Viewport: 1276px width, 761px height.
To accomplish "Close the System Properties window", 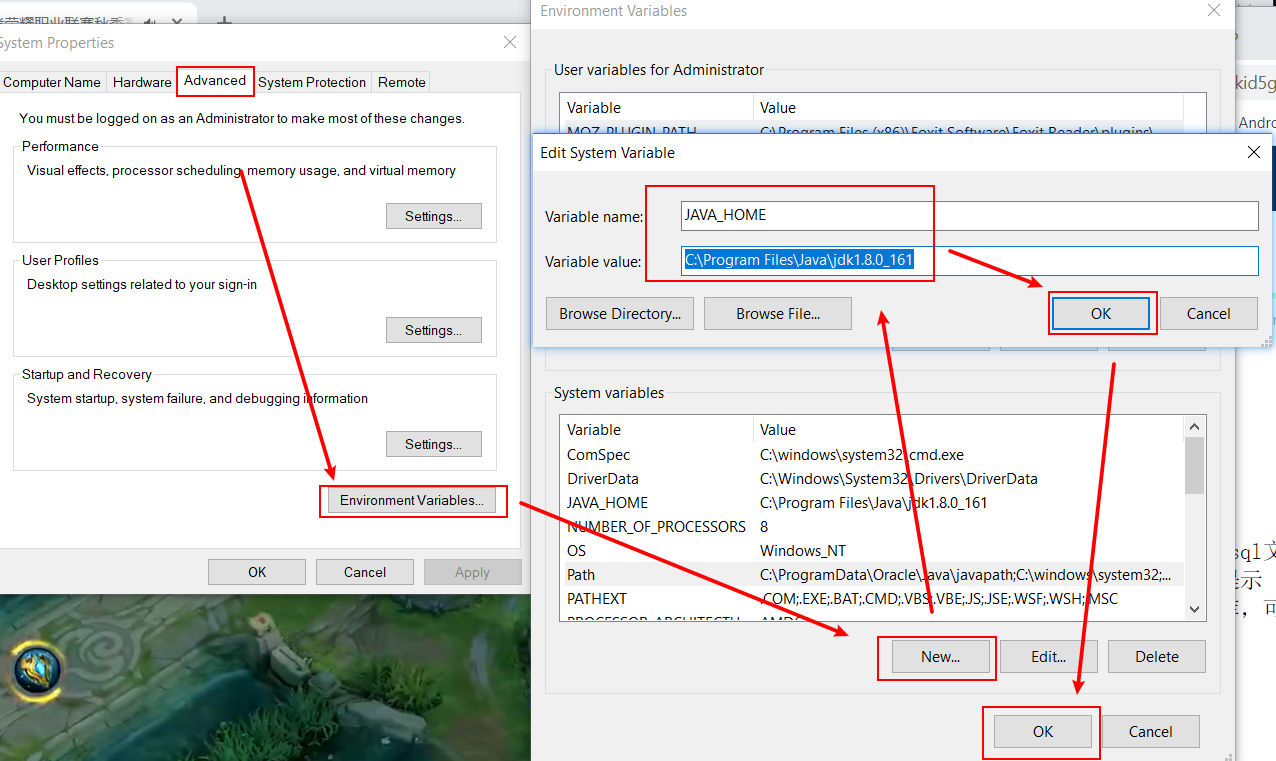I will pyautogui.click(x=510, y=43).
